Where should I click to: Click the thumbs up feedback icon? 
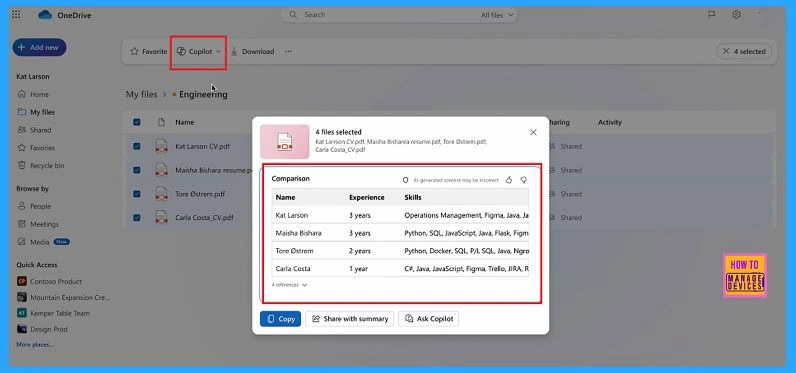coord(509,180)
